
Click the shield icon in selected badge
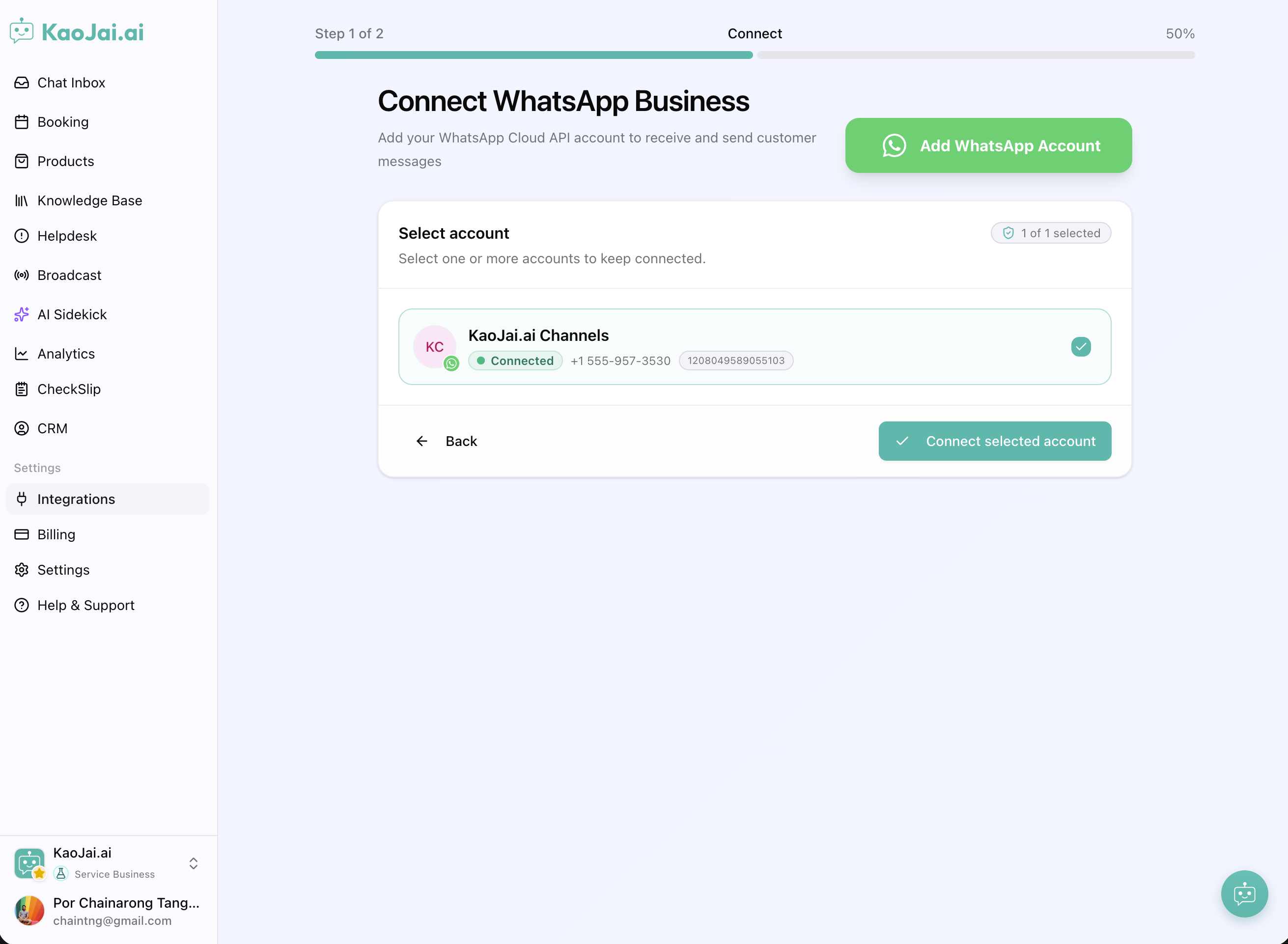[x=1008, y=233]
